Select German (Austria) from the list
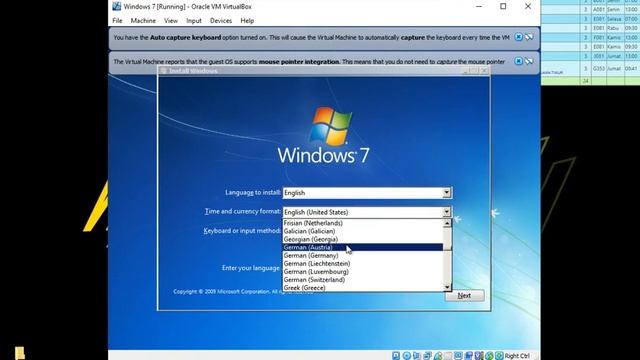 tap(363, 247)
